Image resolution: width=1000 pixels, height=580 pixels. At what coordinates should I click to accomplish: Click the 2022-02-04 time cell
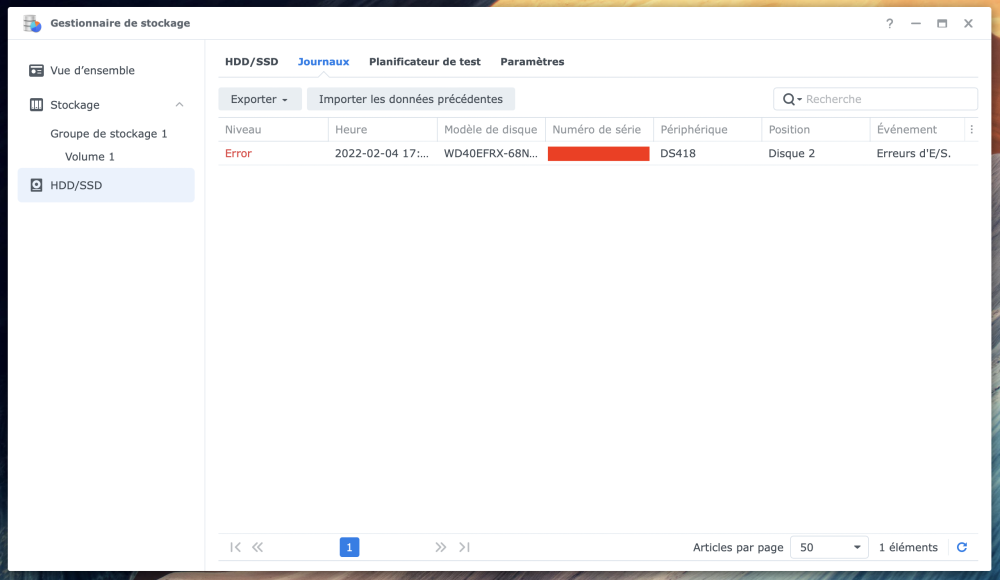coord(382,153)
